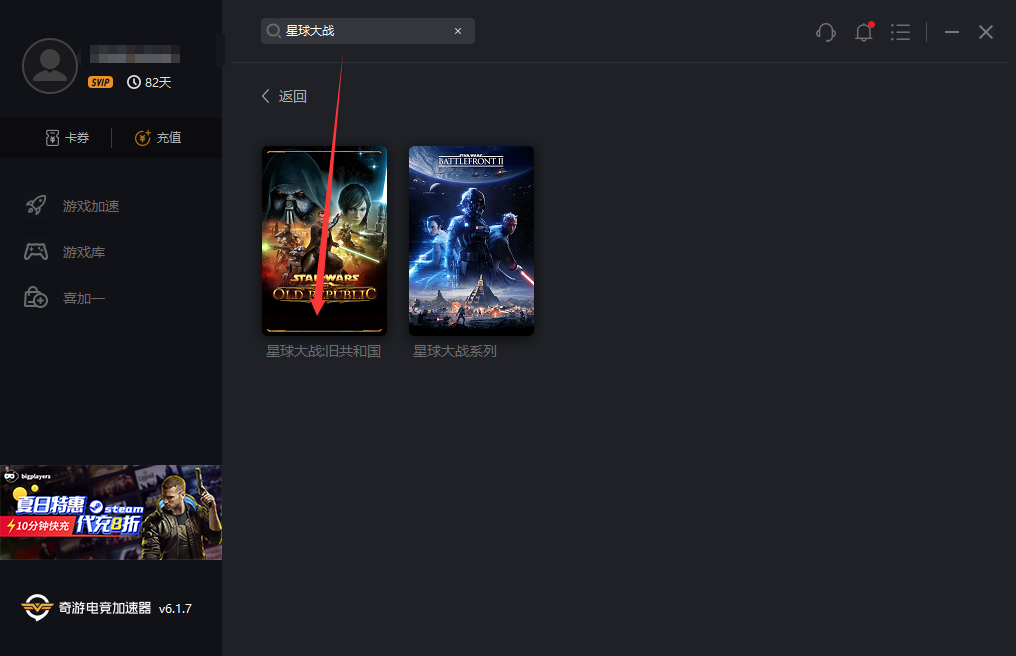Open the notification bell

[x=864, y=32]
